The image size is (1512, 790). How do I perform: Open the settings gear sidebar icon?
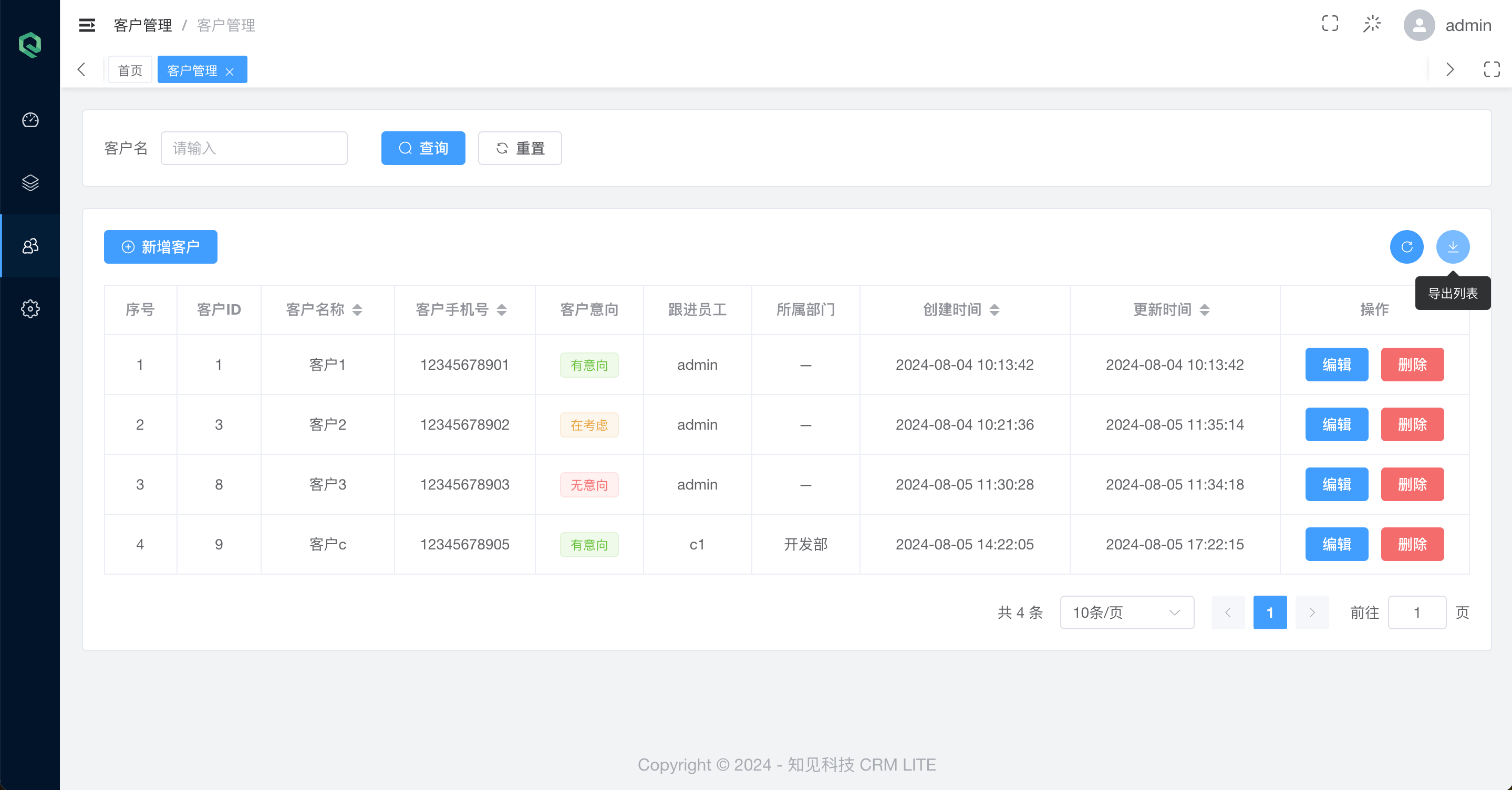[x=30, y=309]
